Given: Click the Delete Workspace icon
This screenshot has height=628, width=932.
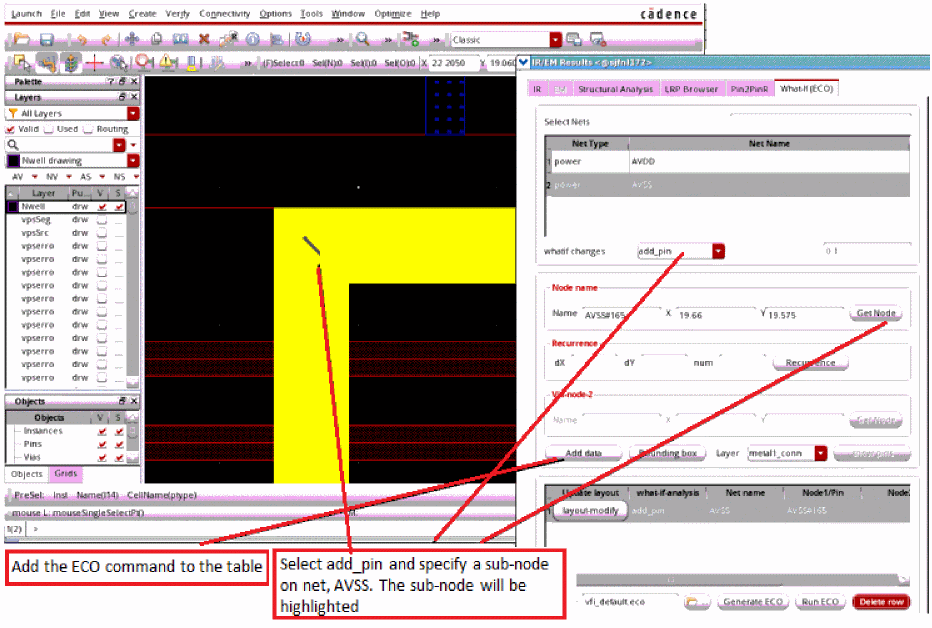Looking at the screenshot, I should click(x=597, y=40).
